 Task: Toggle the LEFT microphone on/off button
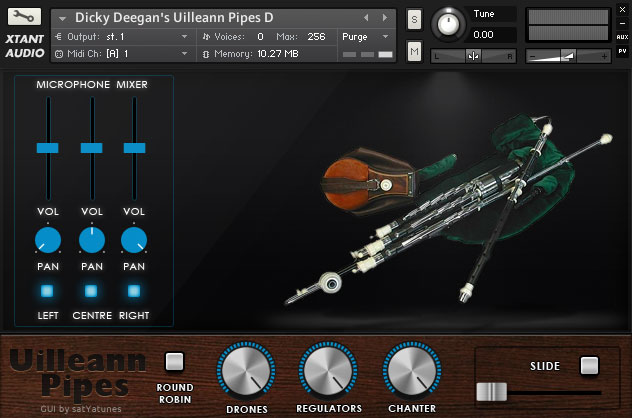point(47,291)
